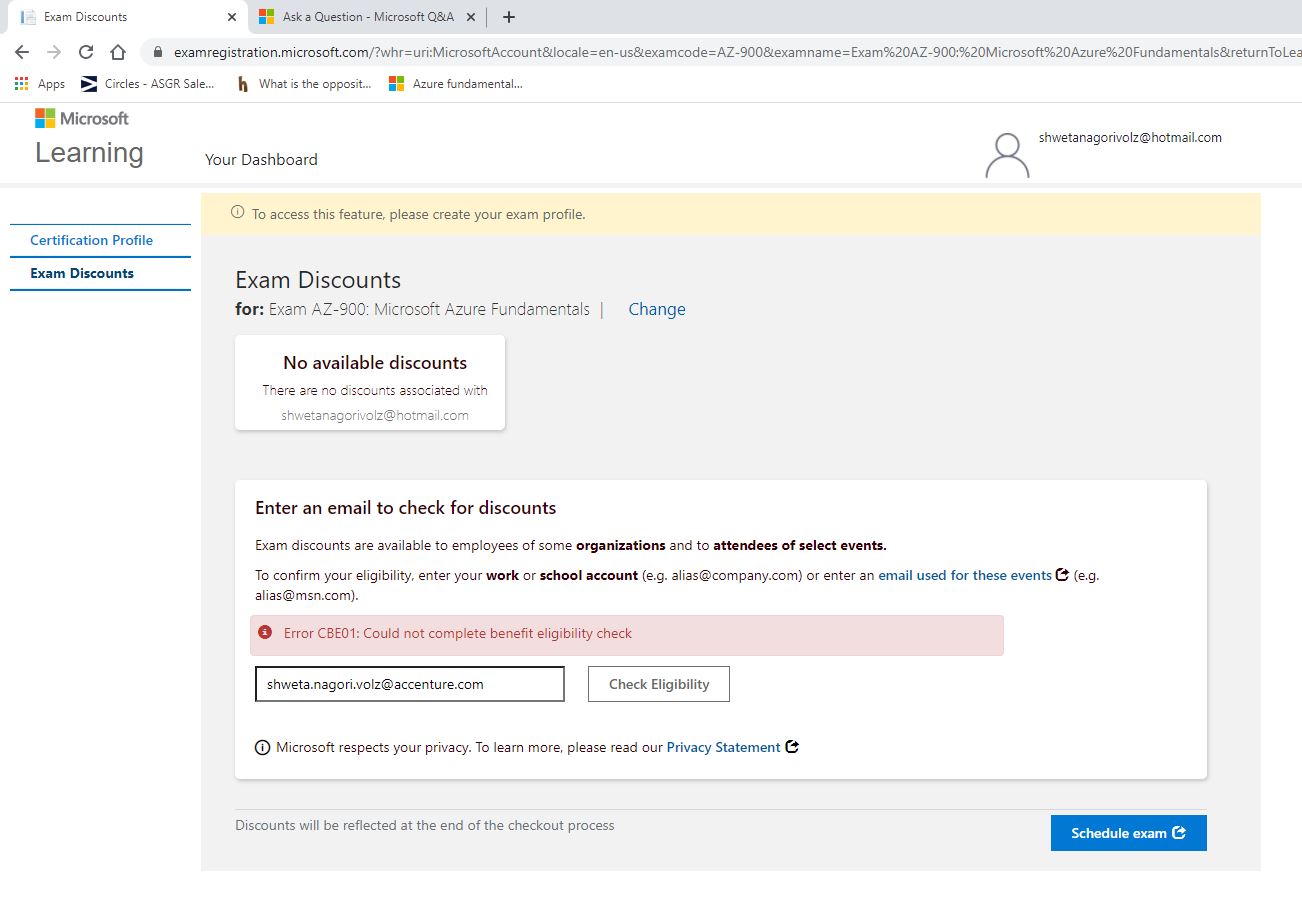This screenshot has height=903, width=1302.
Task: Open 'email used for these events' link
Action: click(x=965, y=575)
